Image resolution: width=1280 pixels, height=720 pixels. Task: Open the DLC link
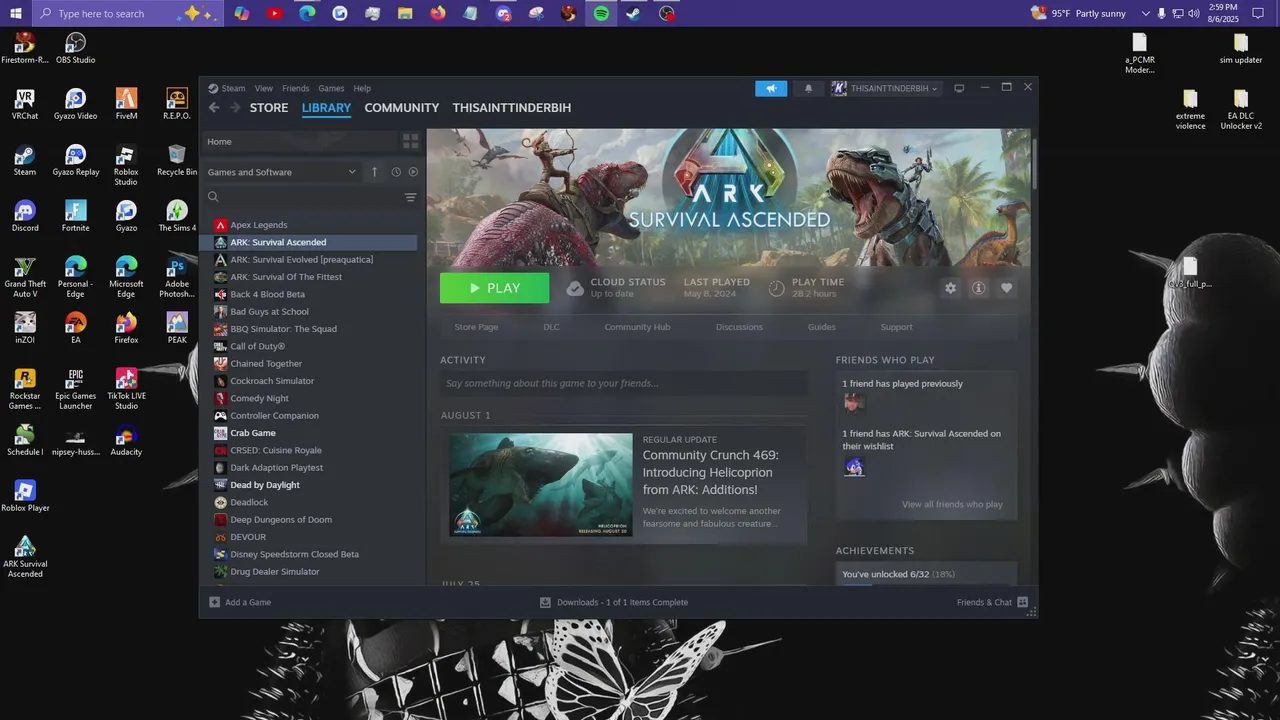(551, 327)
